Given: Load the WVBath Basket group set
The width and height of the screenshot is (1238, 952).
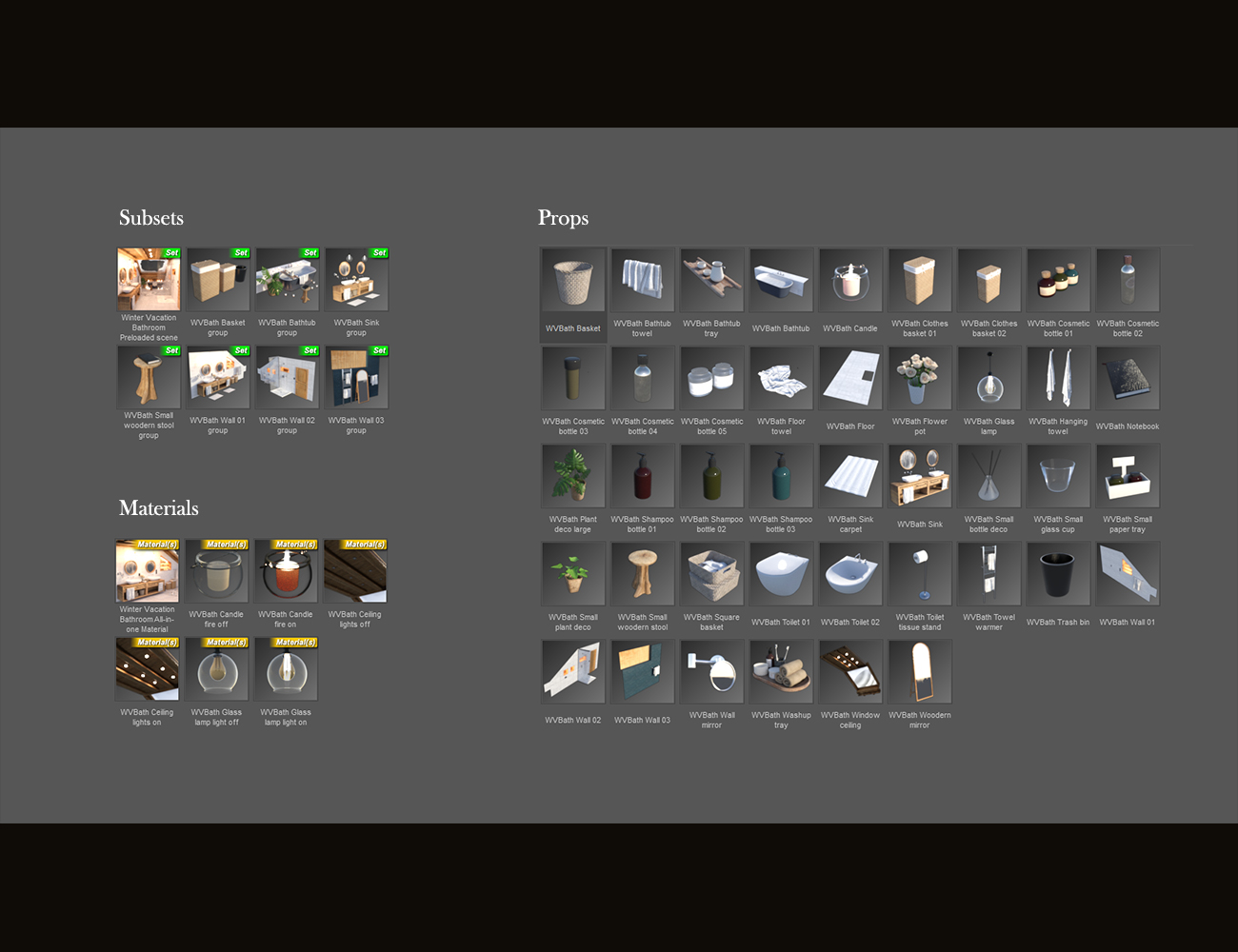Looking at the screenshot, I should (x=218, y=280).
